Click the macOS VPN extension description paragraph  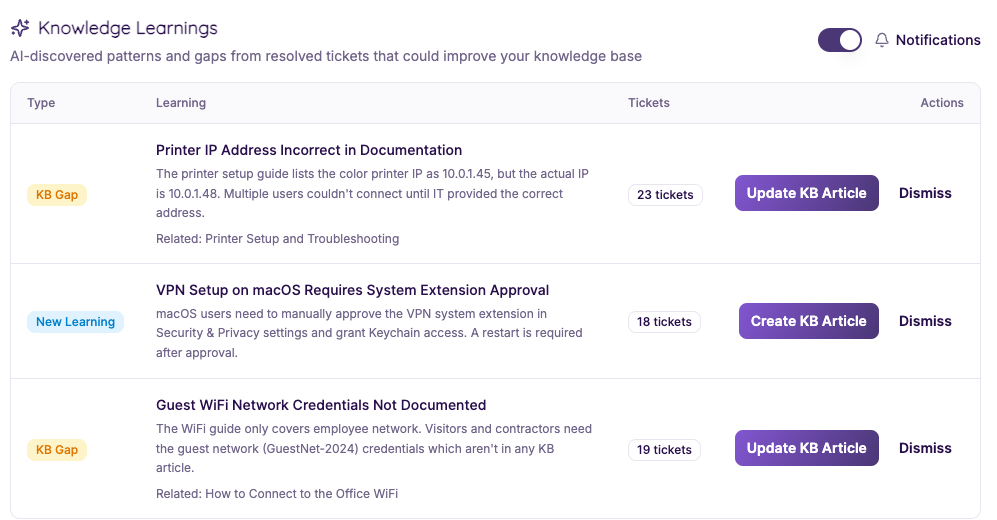pos(369,333)
